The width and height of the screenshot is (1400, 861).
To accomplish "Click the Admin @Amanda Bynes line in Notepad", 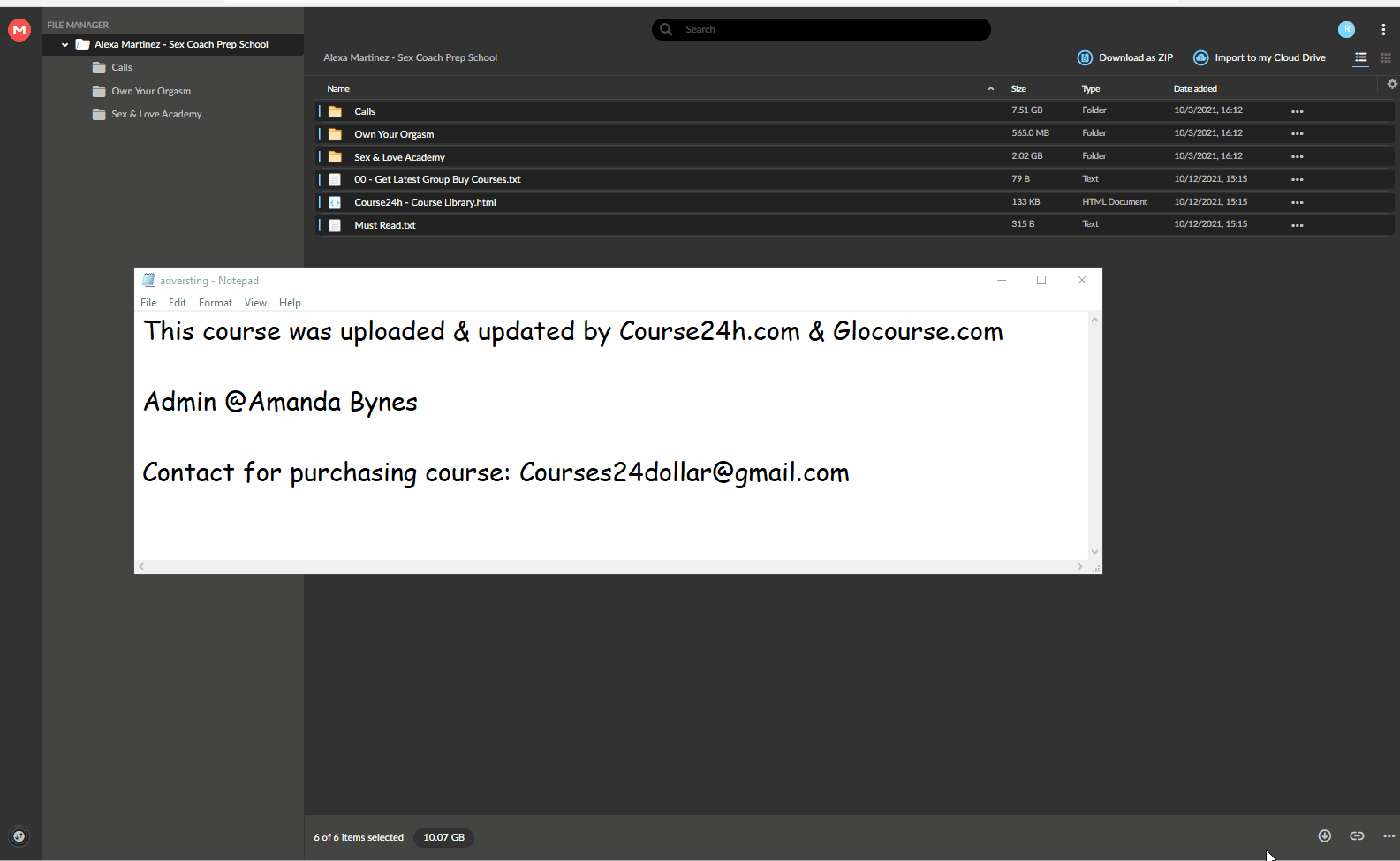I will pyautogui.click(x=280, y=402).
